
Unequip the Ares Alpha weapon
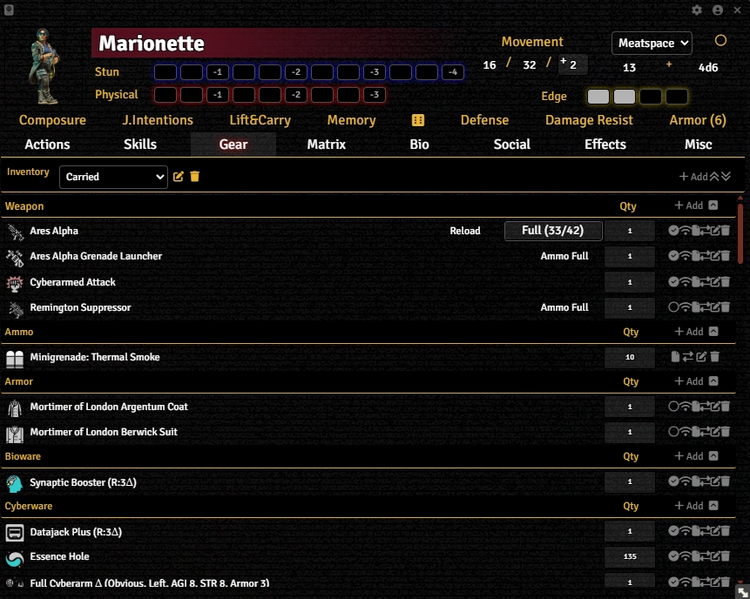pos(674,231)
